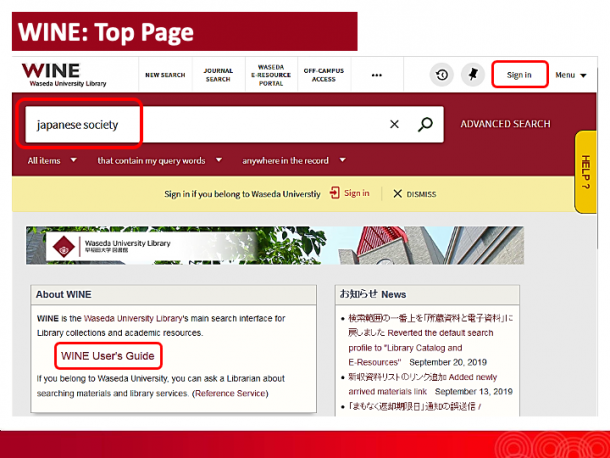Open OFF-CAMPUS ACCESS nav item
Viewport: 610px width, 458px height.
pyautogui.click(x=324, y=75)
